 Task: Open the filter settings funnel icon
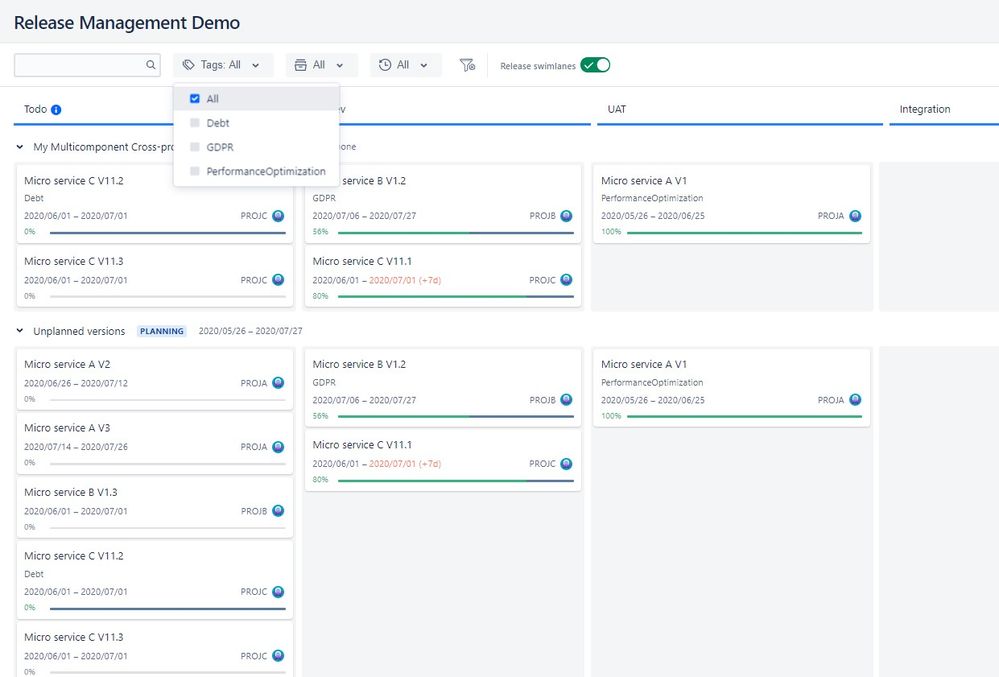467,65
